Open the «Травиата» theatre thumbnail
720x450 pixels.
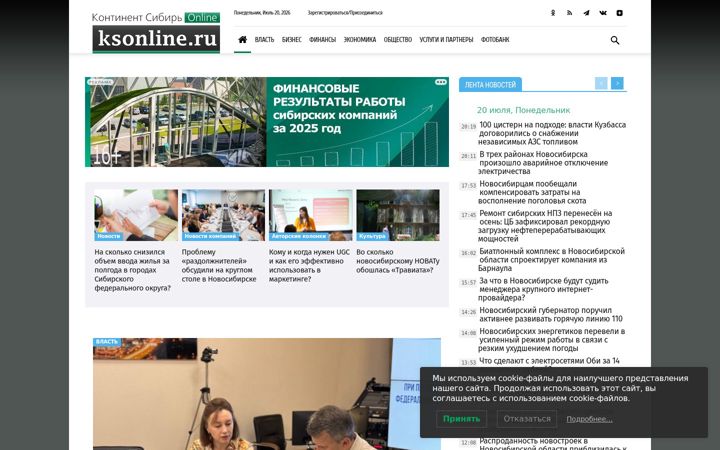pos(398,215)
